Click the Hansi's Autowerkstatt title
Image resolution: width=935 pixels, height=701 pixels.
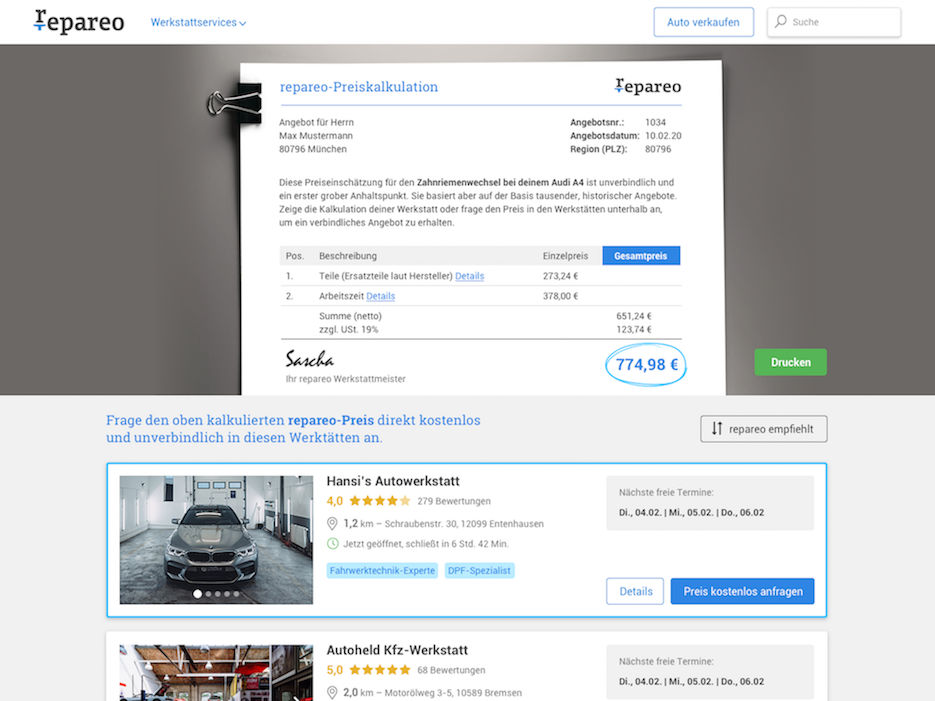[x=393, y=481]
